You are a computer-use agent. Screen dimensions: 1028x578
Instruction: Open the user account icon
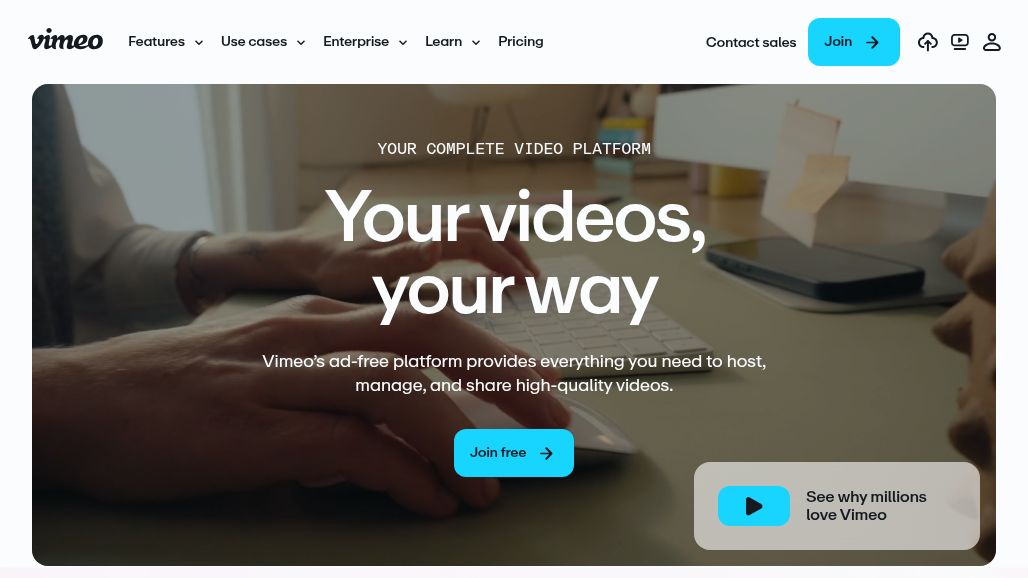click(x=991, y=42)
